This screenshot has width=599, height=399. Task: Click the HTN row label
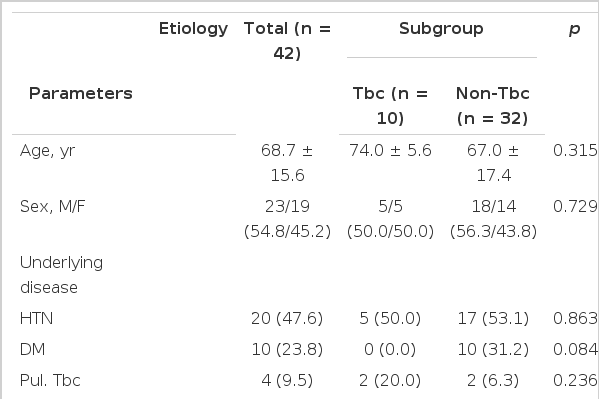36,318
